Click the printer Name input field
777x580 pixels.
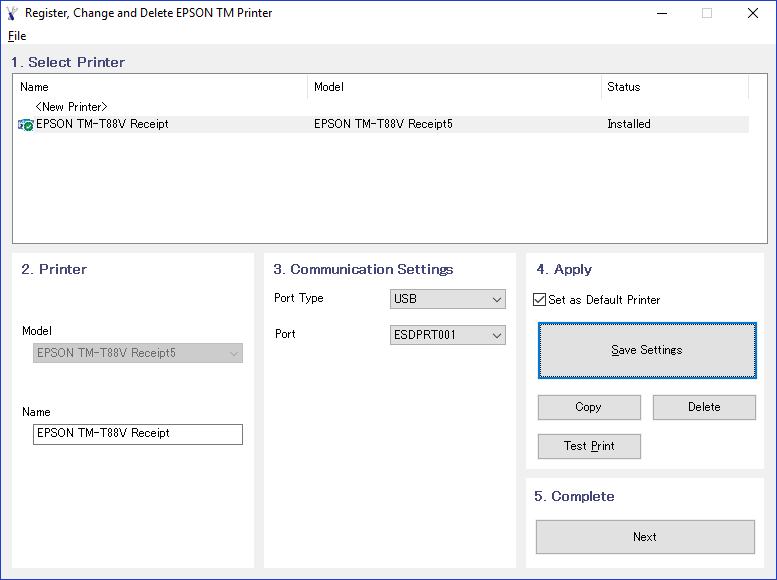138,434
